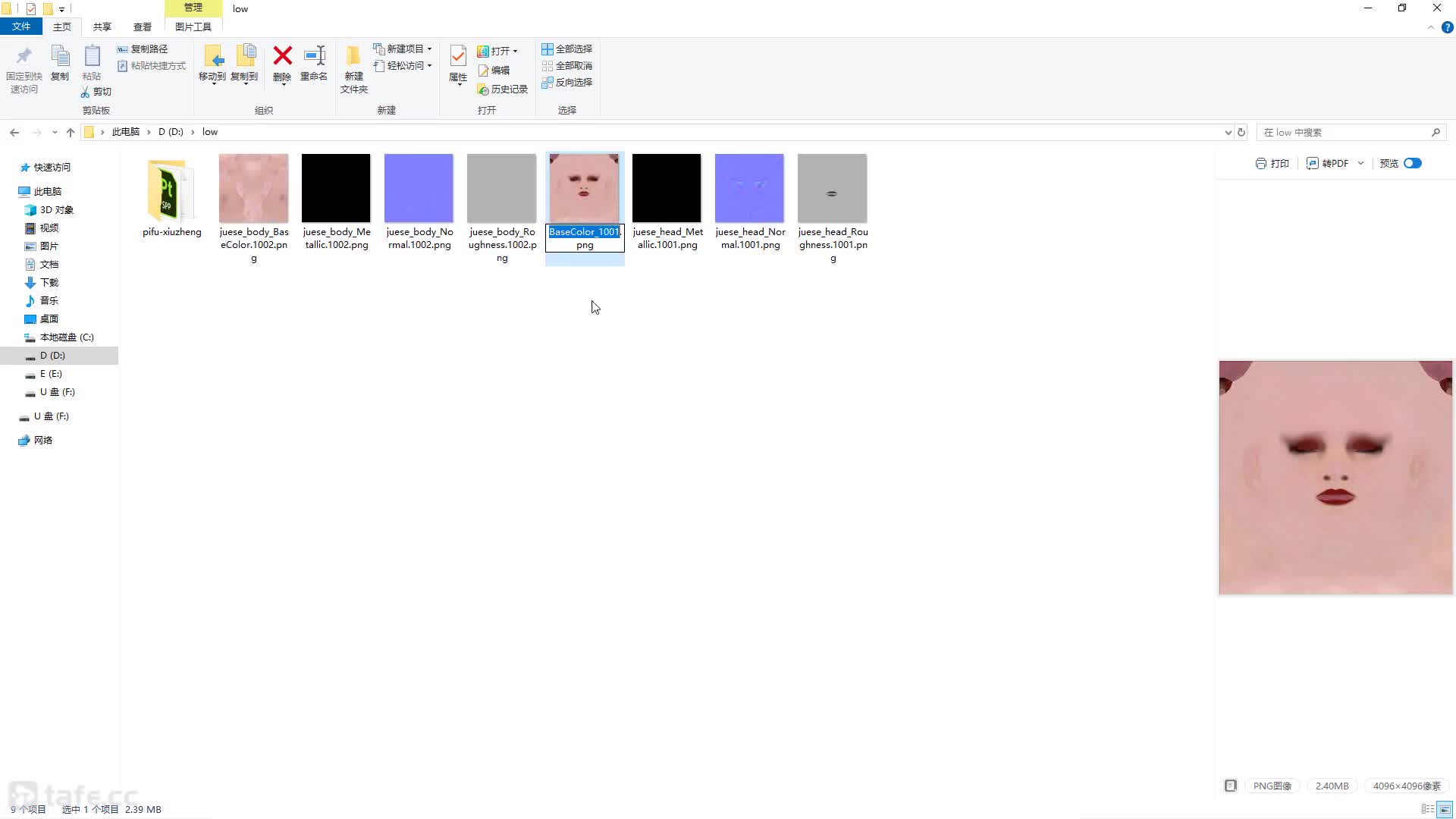1456x819 pixels.
Task: Expand the convert to PDF dropdown arrow
Action: [1361, 163]
